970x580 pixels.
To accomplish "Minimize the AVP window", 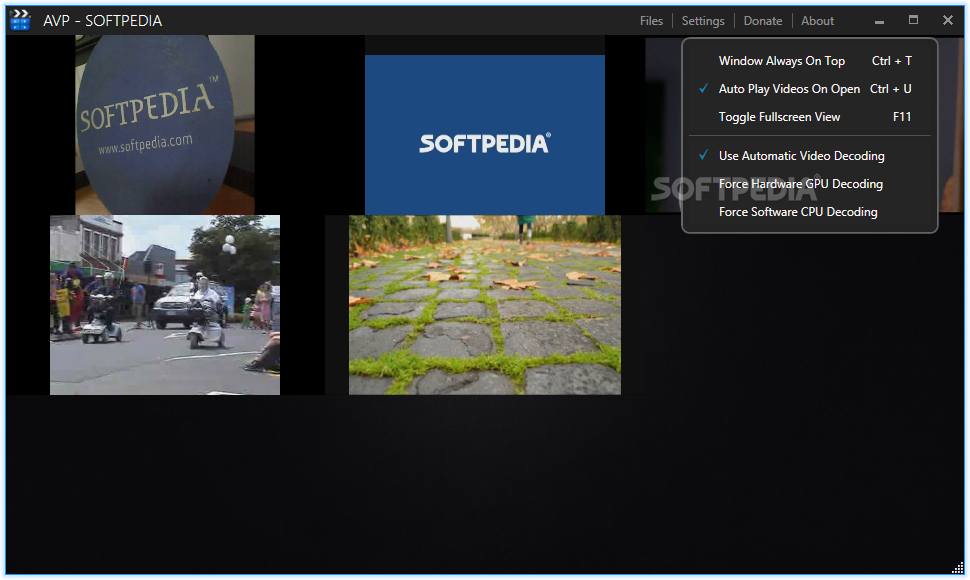I will 879,21.
